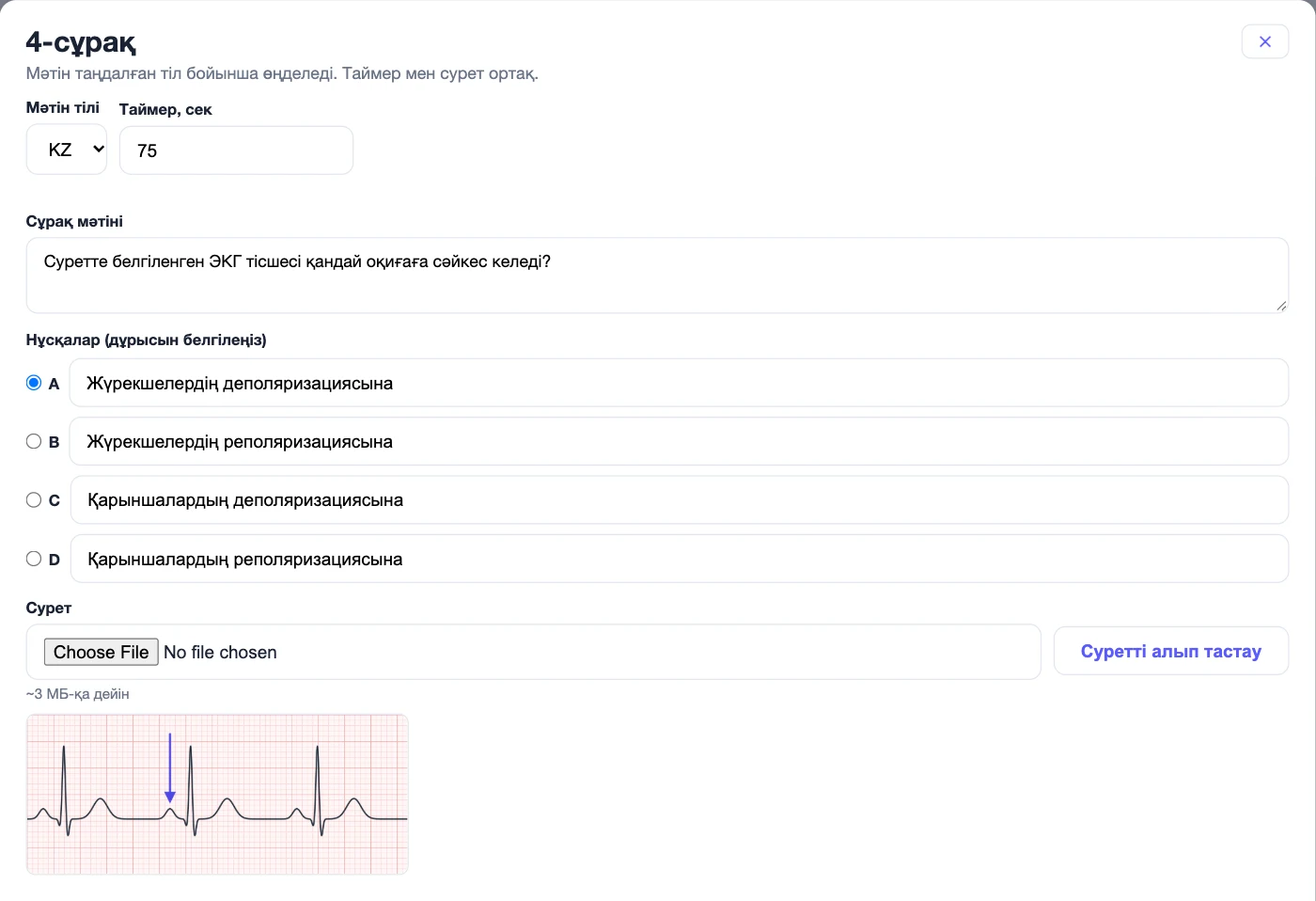Select radio button for option B

click(x=34, y=441)
